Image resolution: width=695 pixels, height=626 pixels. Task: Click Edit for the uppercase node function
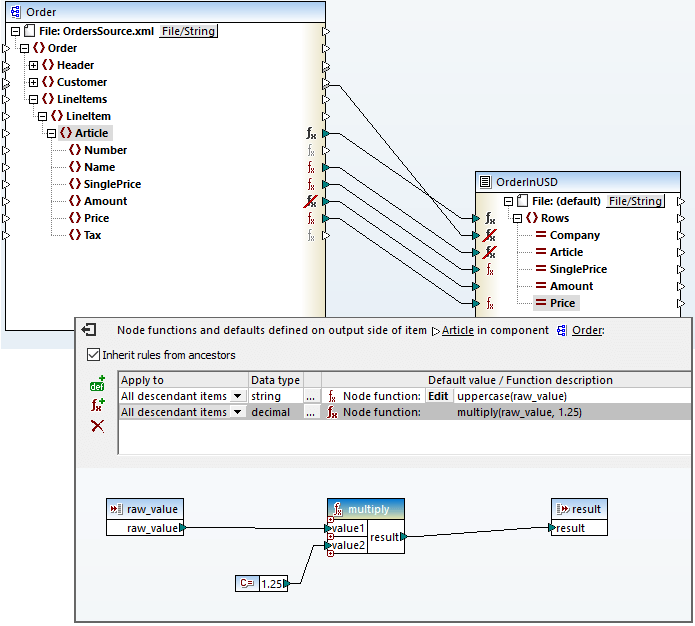click(438, 396)
